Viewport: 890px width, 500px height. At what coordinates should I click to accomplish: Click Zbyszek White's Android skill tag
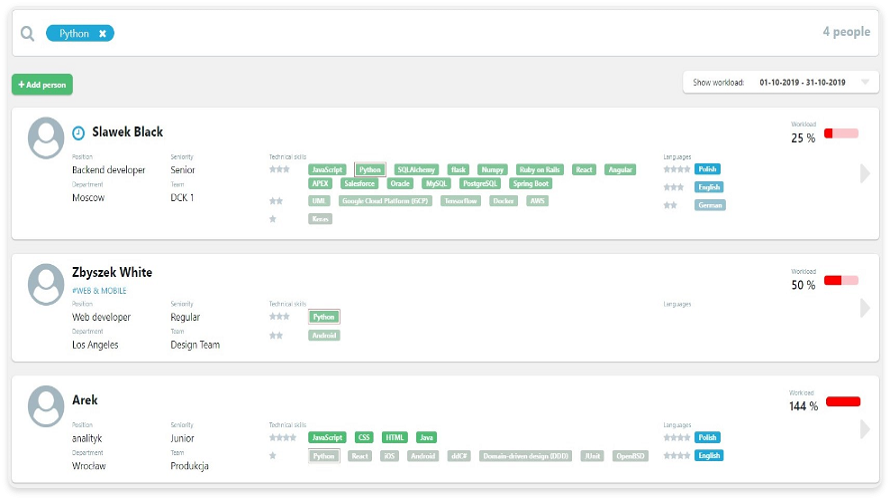324,336
